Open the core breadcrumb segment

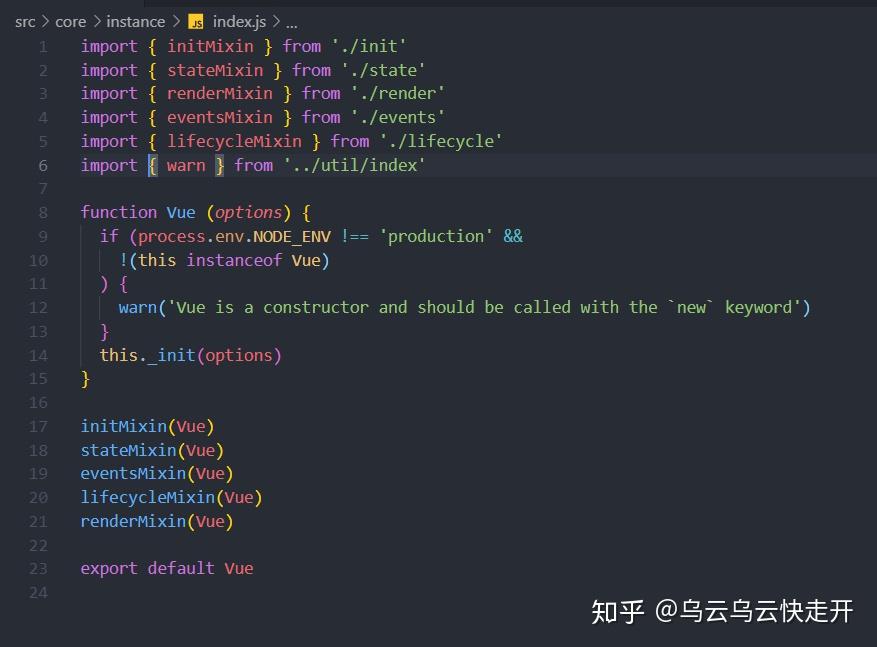click(70, 22)
